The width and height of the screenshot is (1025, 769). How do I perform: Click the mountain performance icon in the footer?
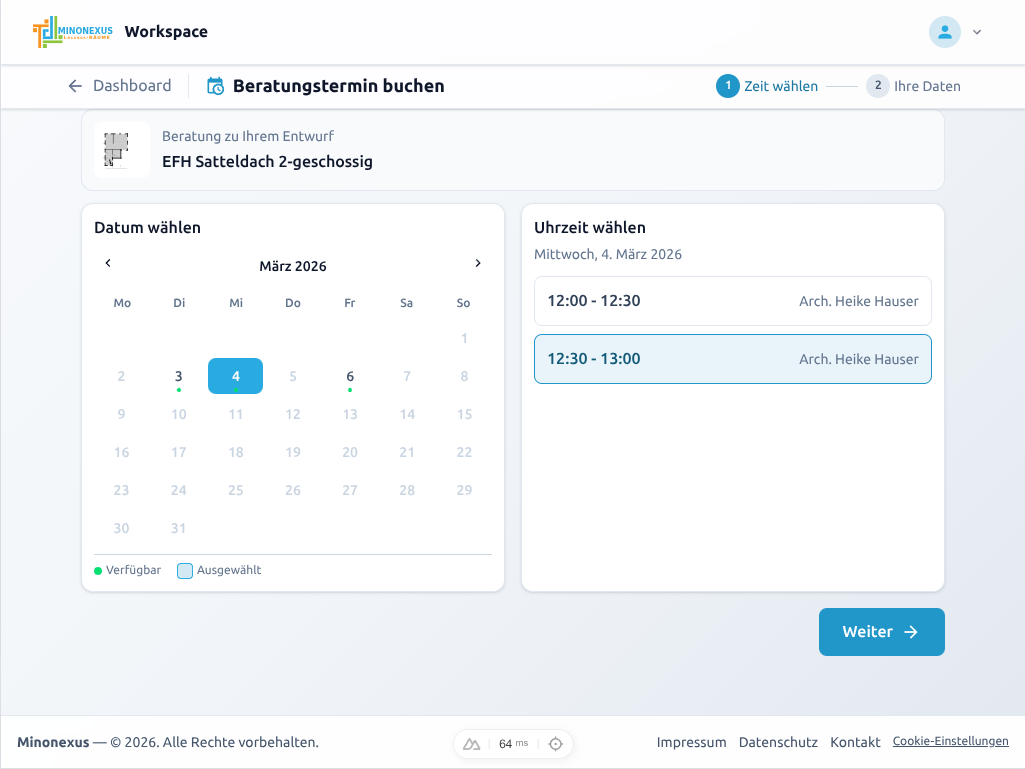(470, 743)
